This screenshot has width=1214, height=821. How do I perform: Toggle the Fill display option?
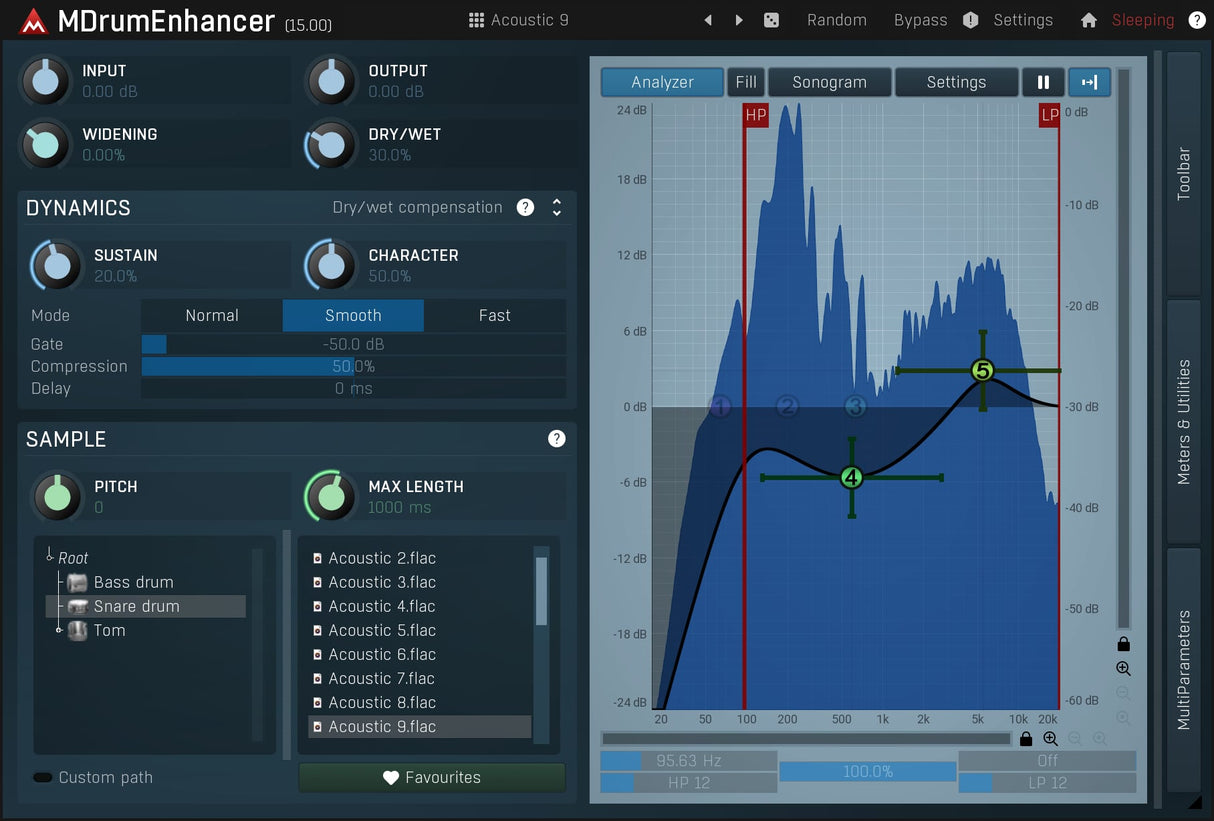pos(746,82)
